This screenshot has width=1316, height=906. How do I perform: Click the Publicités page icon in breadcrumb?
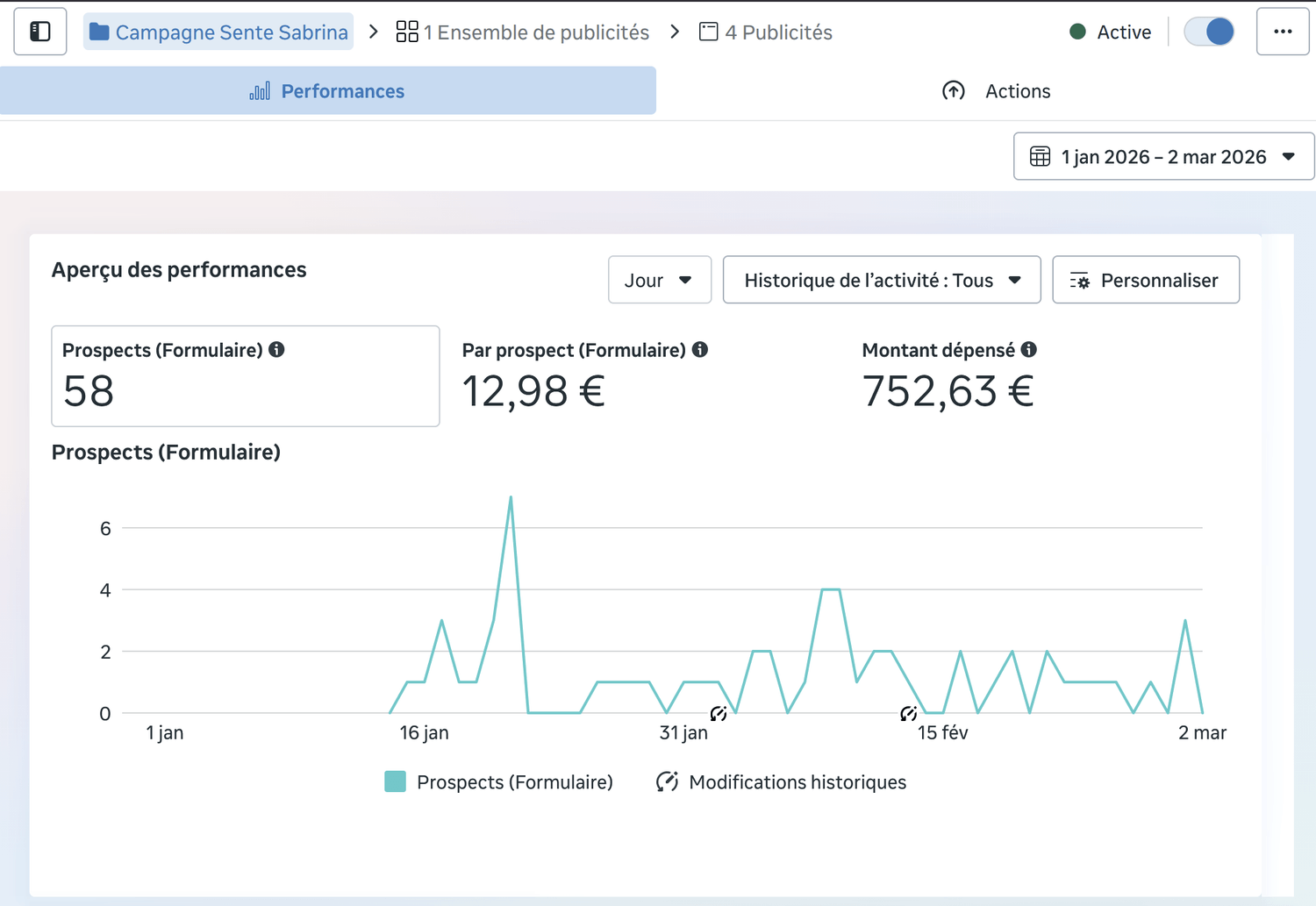point(708,31)
